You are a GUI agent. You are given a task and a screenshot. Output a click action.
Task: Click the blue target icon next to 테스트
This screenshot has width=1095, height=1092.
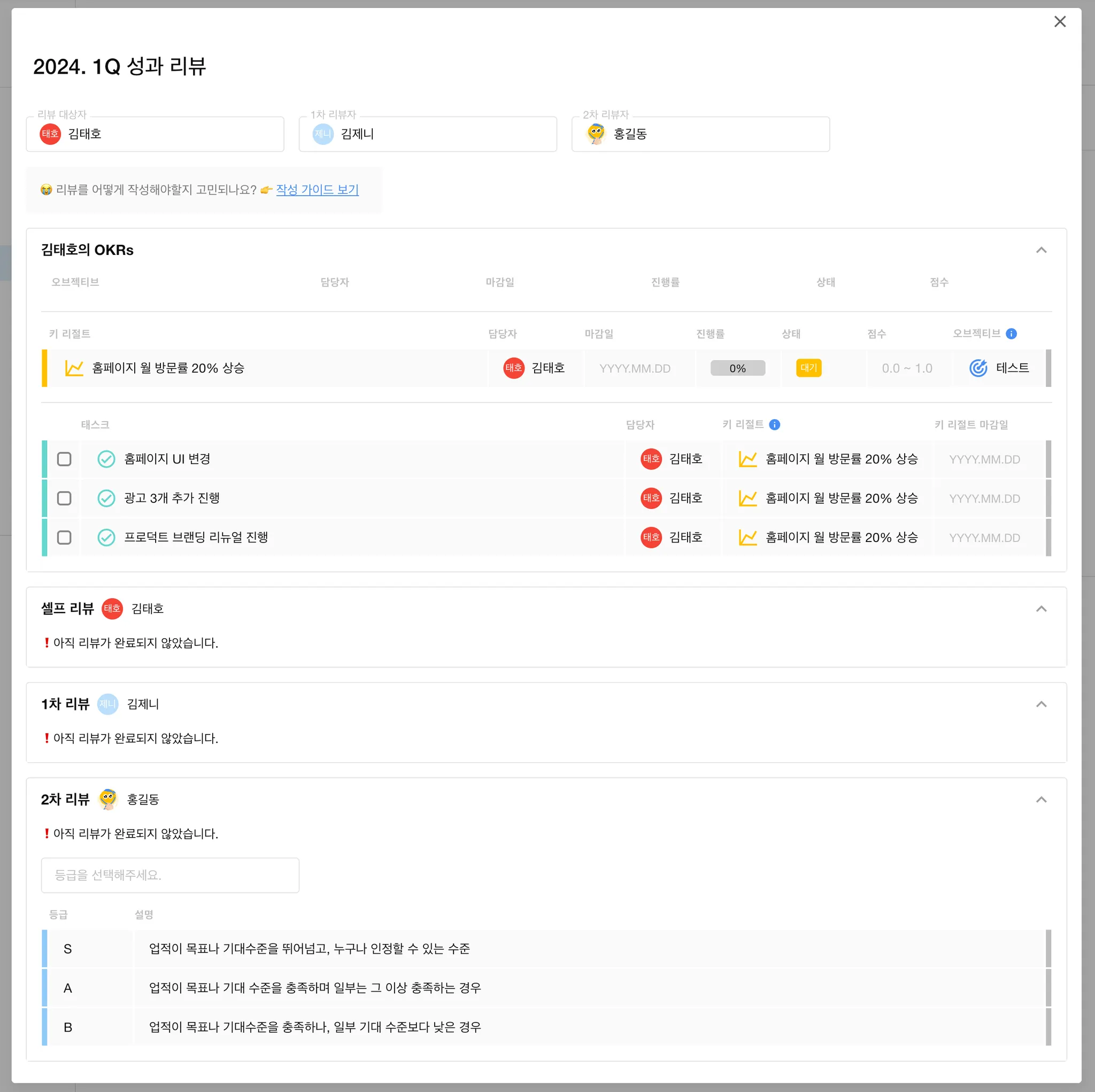point(978,368)
